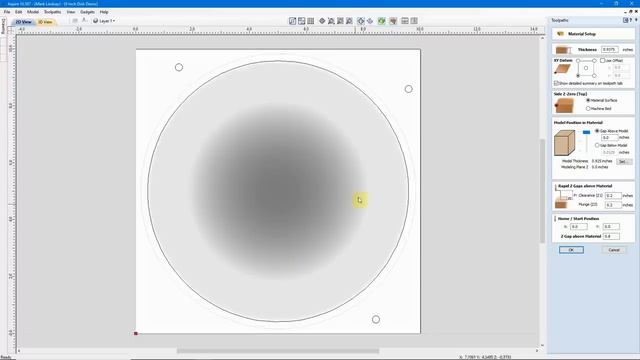Switch to the 2D View tab
This screenshot has height=360, width=640.
[x=23, y=22]
